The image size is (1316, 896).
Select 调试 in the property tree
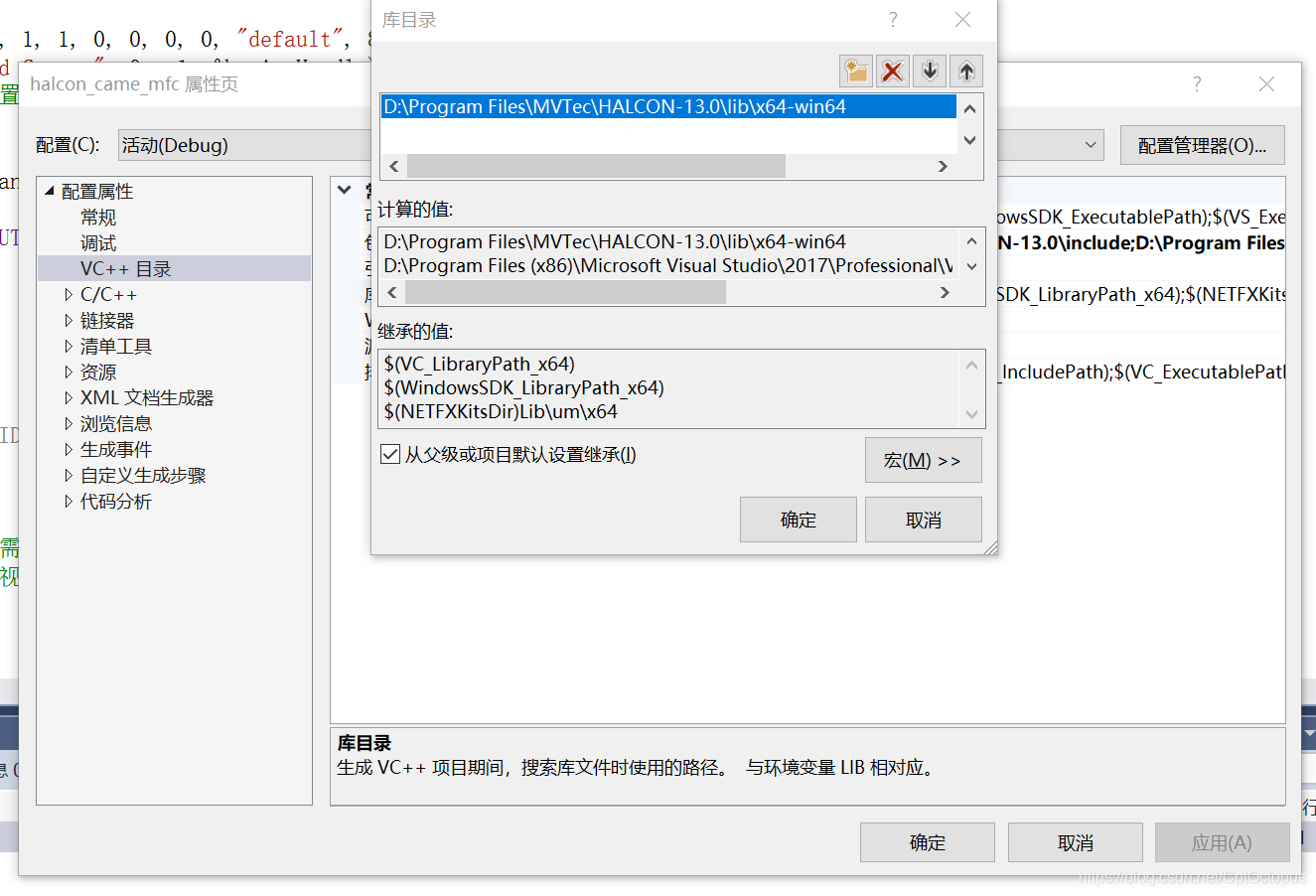(x=98, y=243)
